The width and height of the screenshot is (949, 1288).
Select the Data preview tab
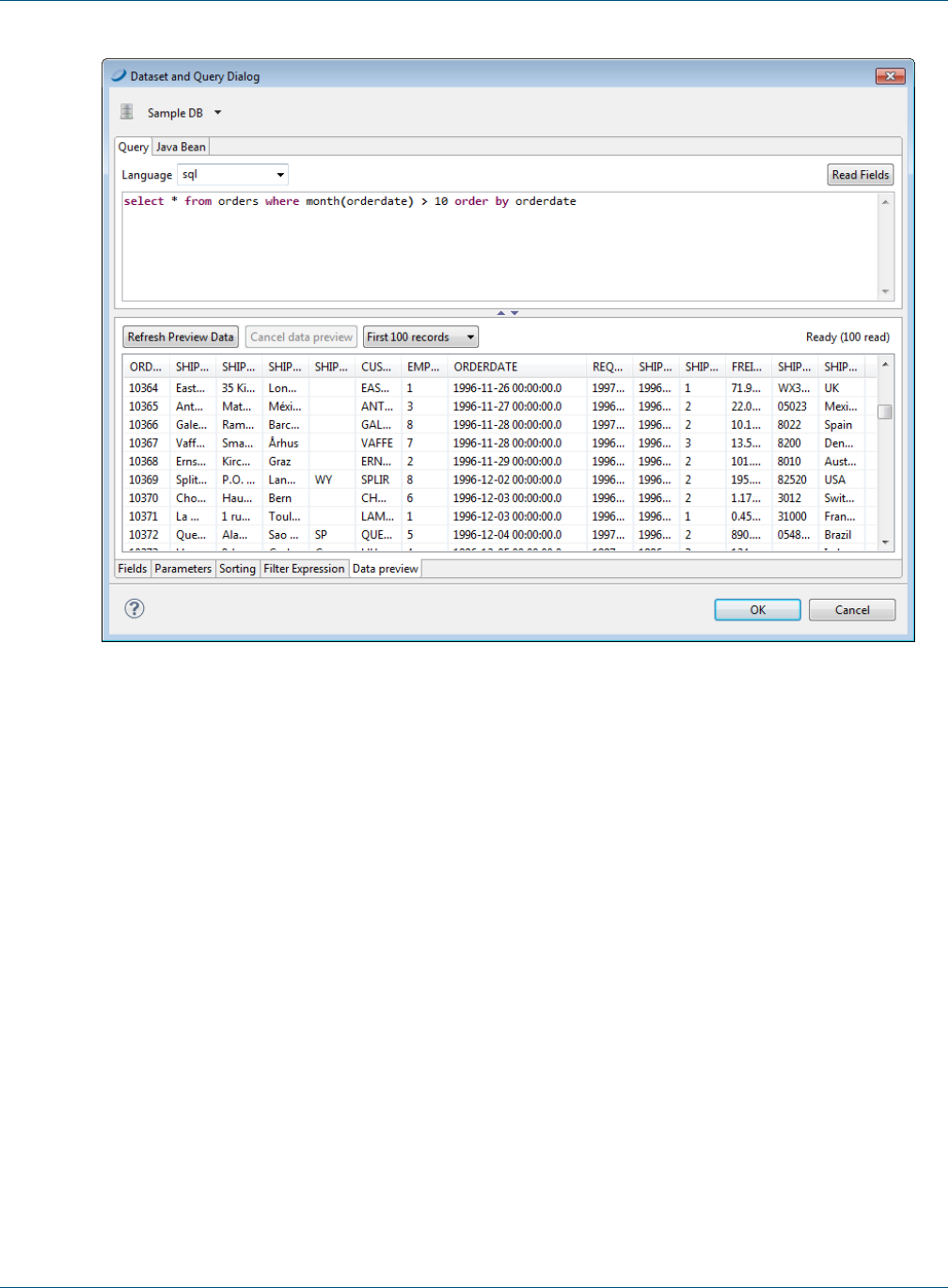point(386,569)
